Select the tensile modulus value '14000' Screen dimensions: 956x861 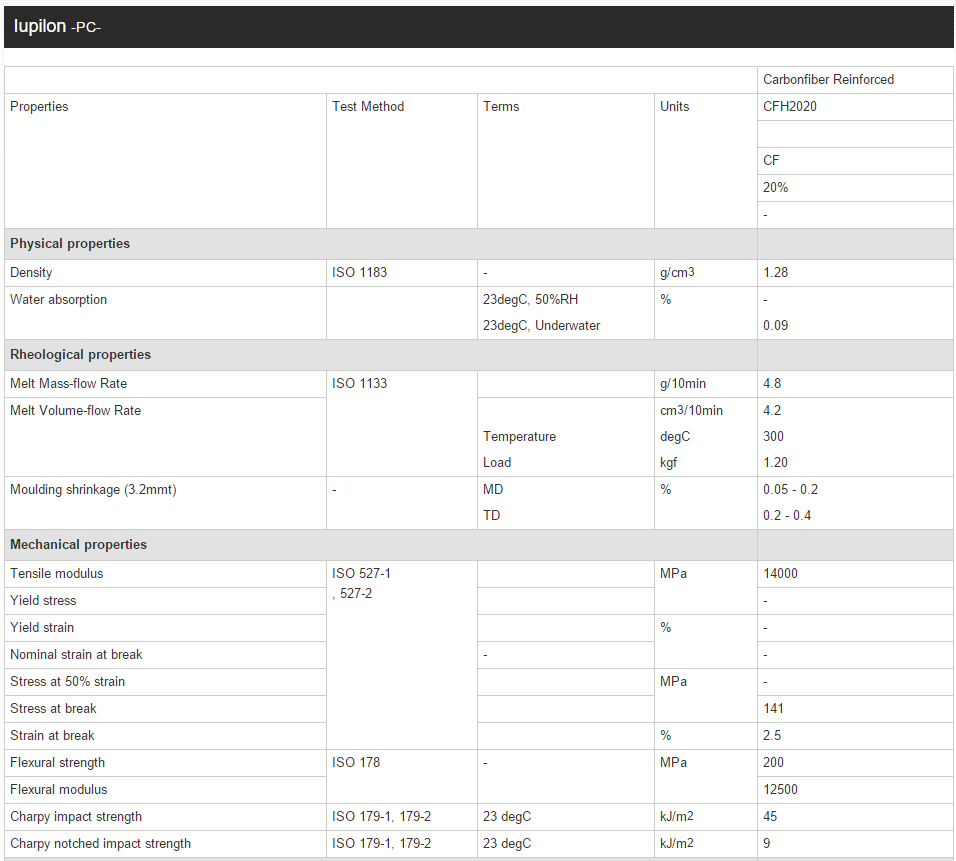point(780,574)
